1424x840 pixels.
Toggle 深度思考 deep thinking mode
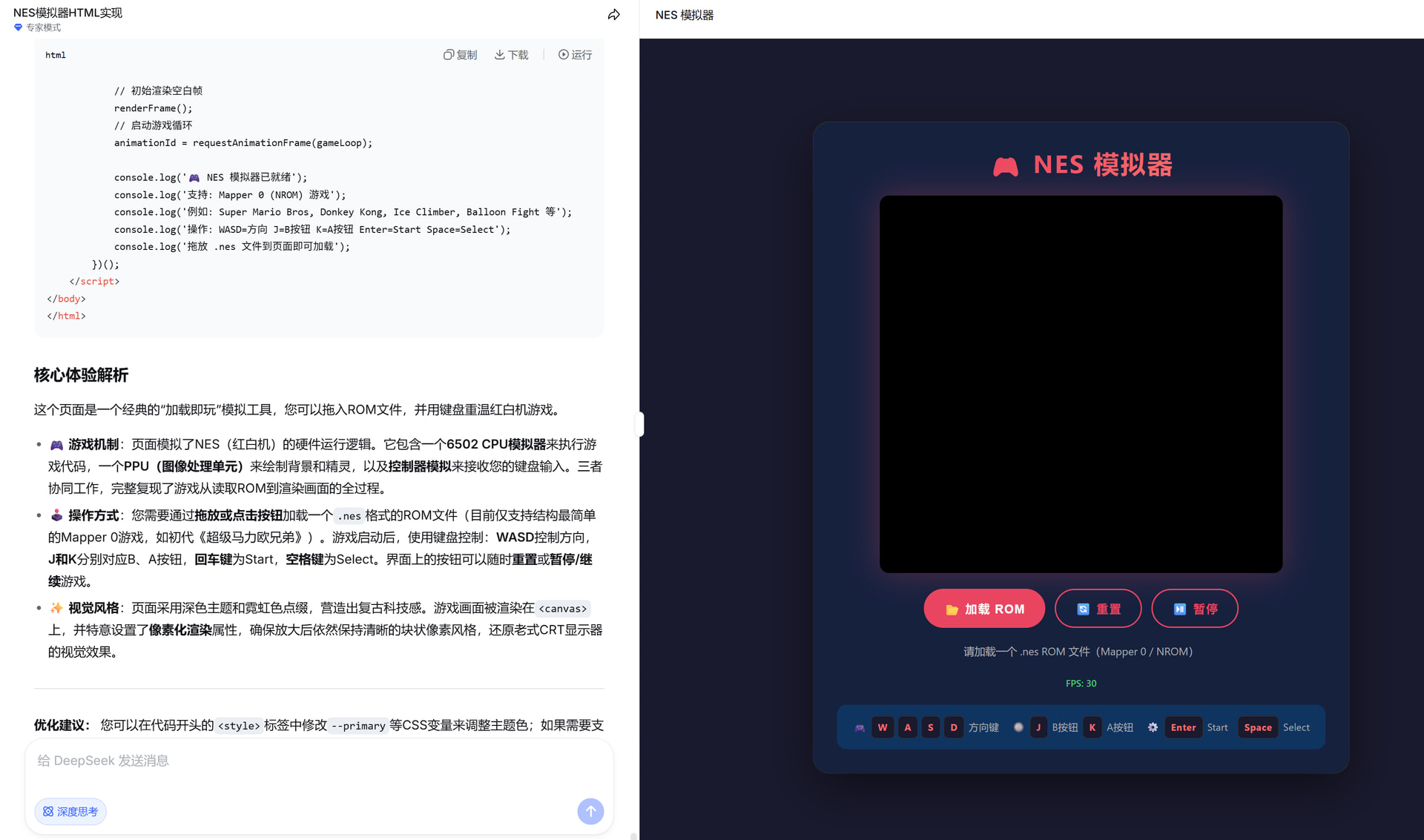tap(70, 812)
